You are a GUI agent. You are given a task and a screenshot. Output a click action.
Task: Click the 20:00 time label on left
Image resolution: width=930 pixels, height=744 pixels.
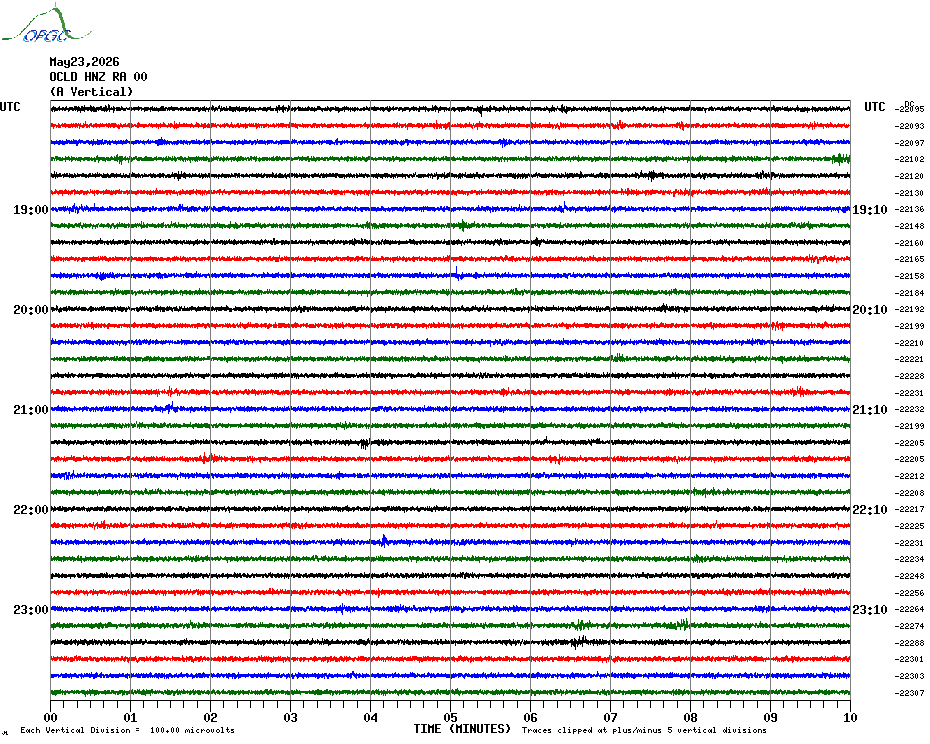click(x=31, y=310)
